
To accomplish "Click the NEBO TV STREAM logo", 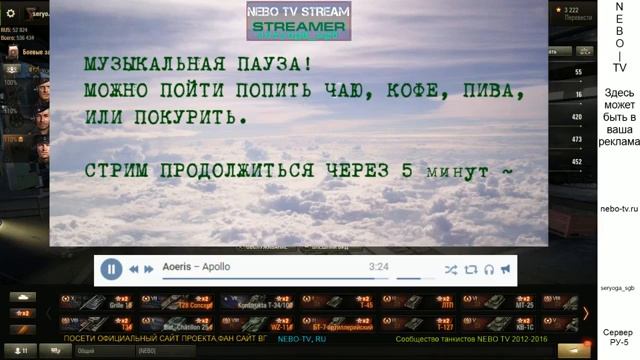I will pos(299,21).
